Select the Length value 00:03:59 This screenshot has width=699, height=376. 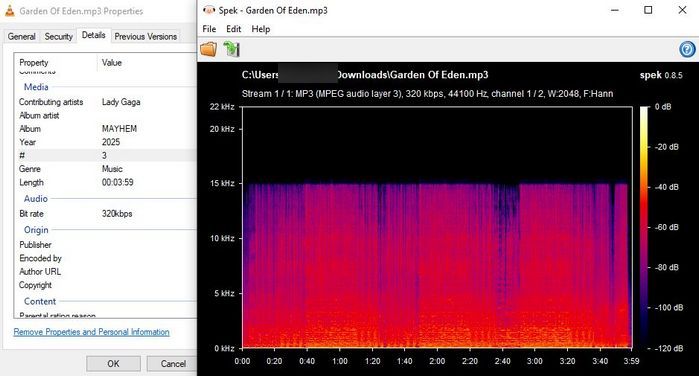click(x=117, y=182)
